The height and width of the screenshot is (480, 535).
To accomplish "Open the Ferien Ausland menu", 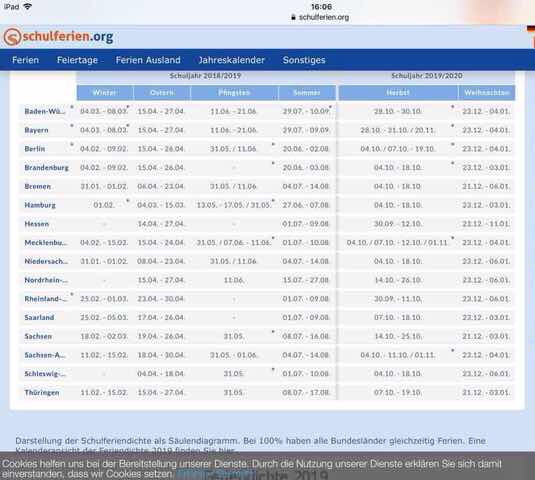I will click(x=148, y=60).
